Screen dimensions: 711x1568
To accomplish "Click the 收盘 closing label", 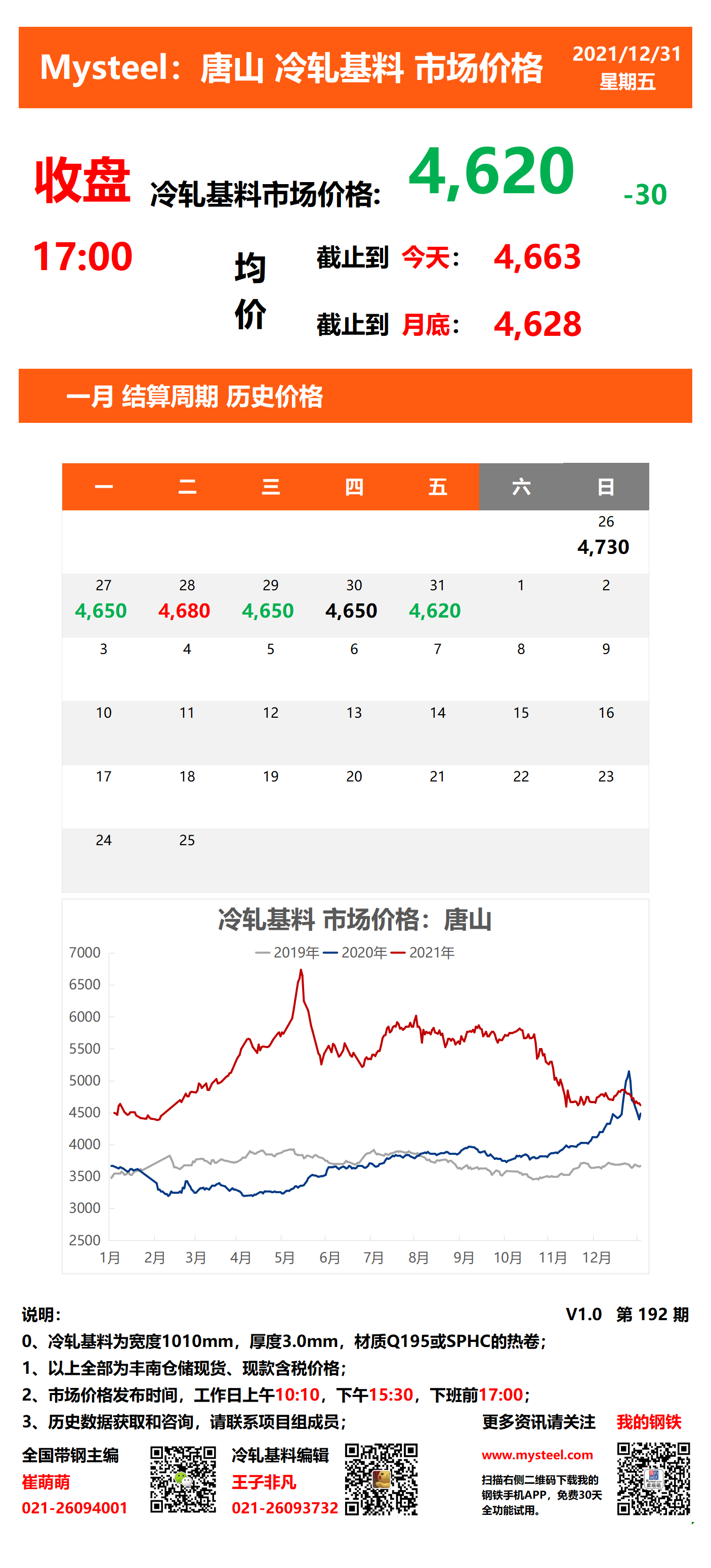I will pyautogui.click(x=82, y=180).
